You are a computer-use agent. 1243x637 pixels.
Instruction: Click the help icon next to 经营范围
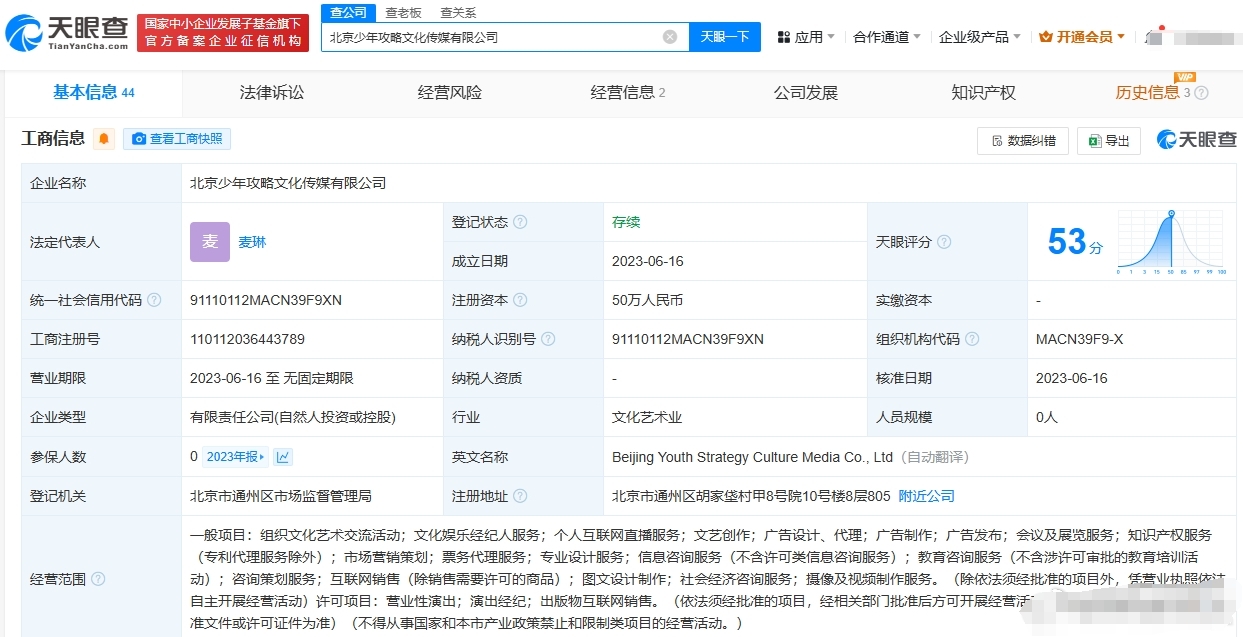tap(98, 579)
